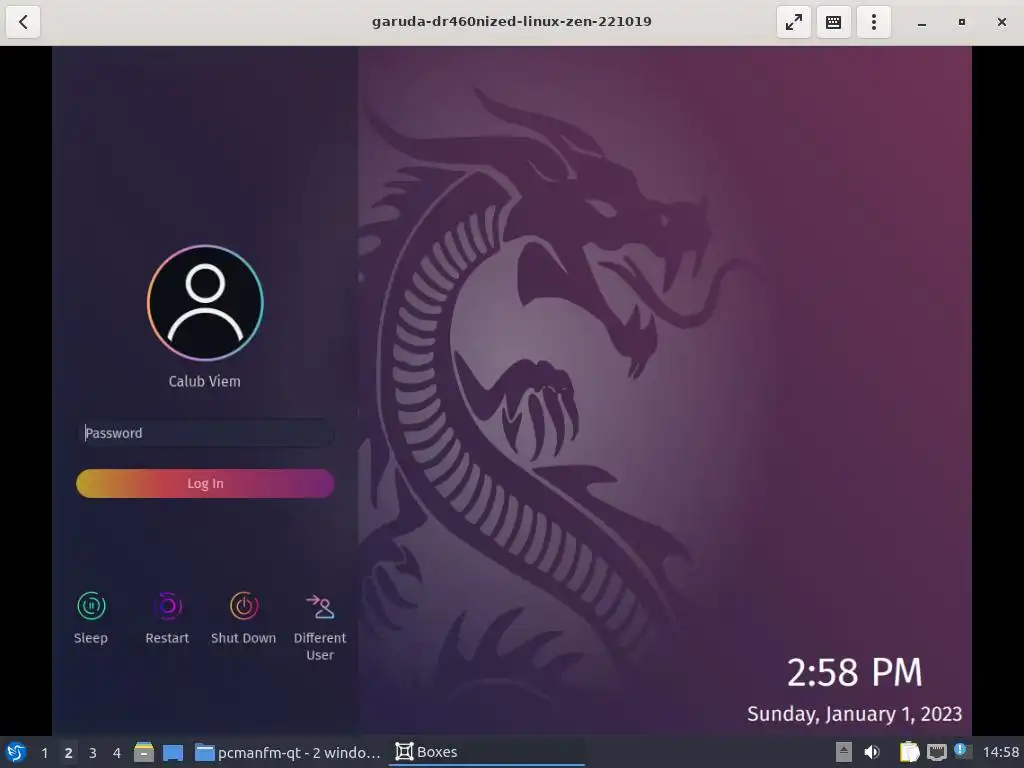Screen dimensions: 1024x768
Task: Click the eject removable media tray icon
Action: click(844, 752)
